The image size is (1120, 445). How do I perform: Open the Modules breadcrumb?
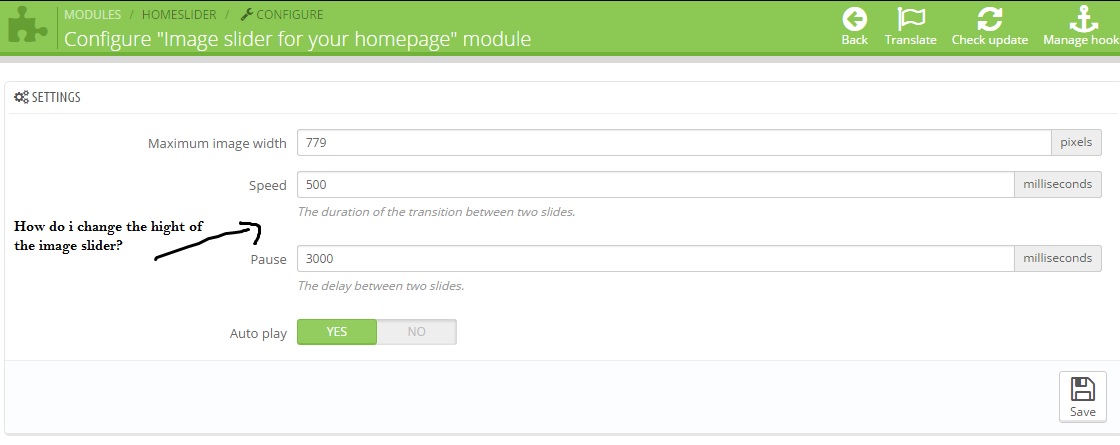93,15
